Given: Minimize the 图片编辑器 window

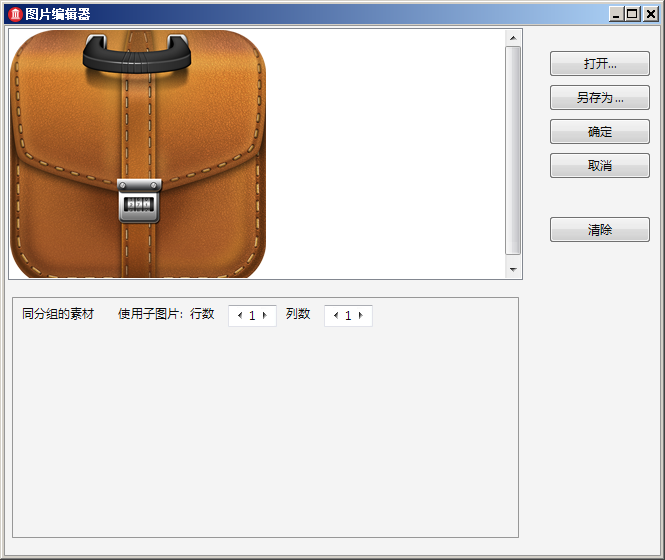Looking at the screenshot, I should pos(615,14).
